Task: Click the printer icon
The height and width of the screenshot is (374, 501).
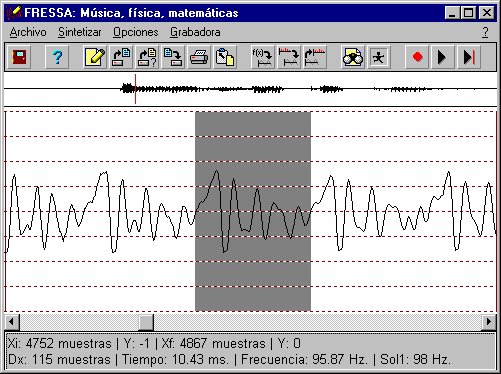Action: click(199, 57)
